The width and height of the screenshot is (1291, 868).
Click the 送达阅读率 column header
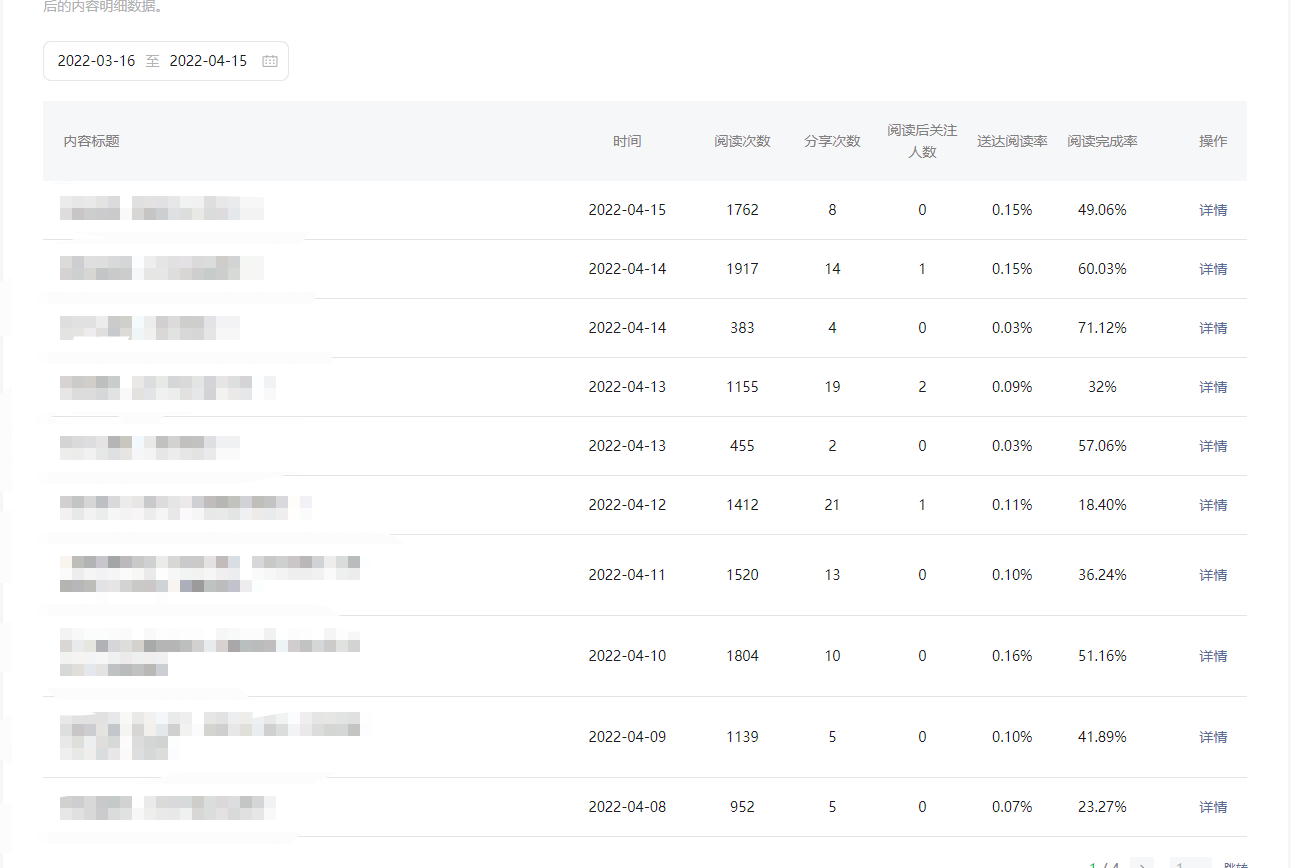coord(1012,141)
